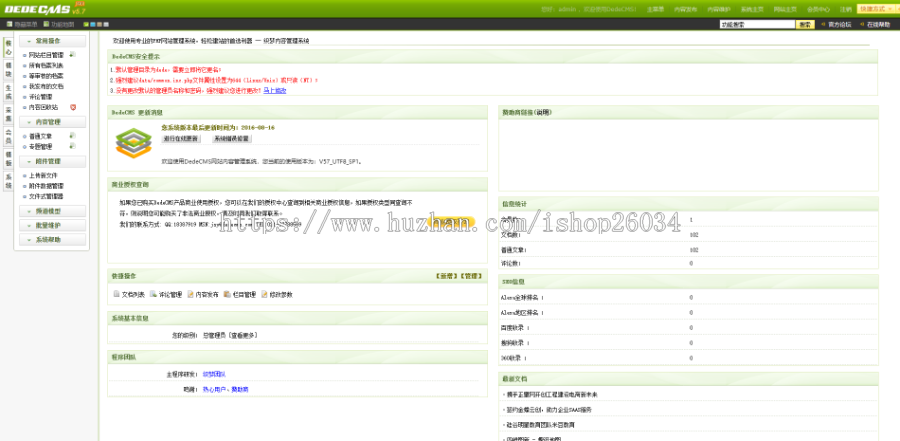Click 查看更多 beside 总管理员
900x441 pixels.
pos(245,335)
